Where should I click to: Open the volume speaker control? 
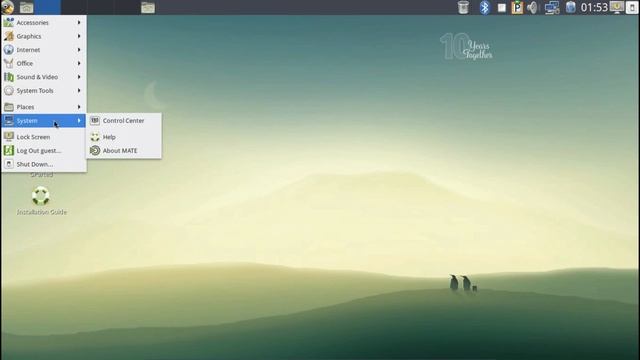[532, 7]
